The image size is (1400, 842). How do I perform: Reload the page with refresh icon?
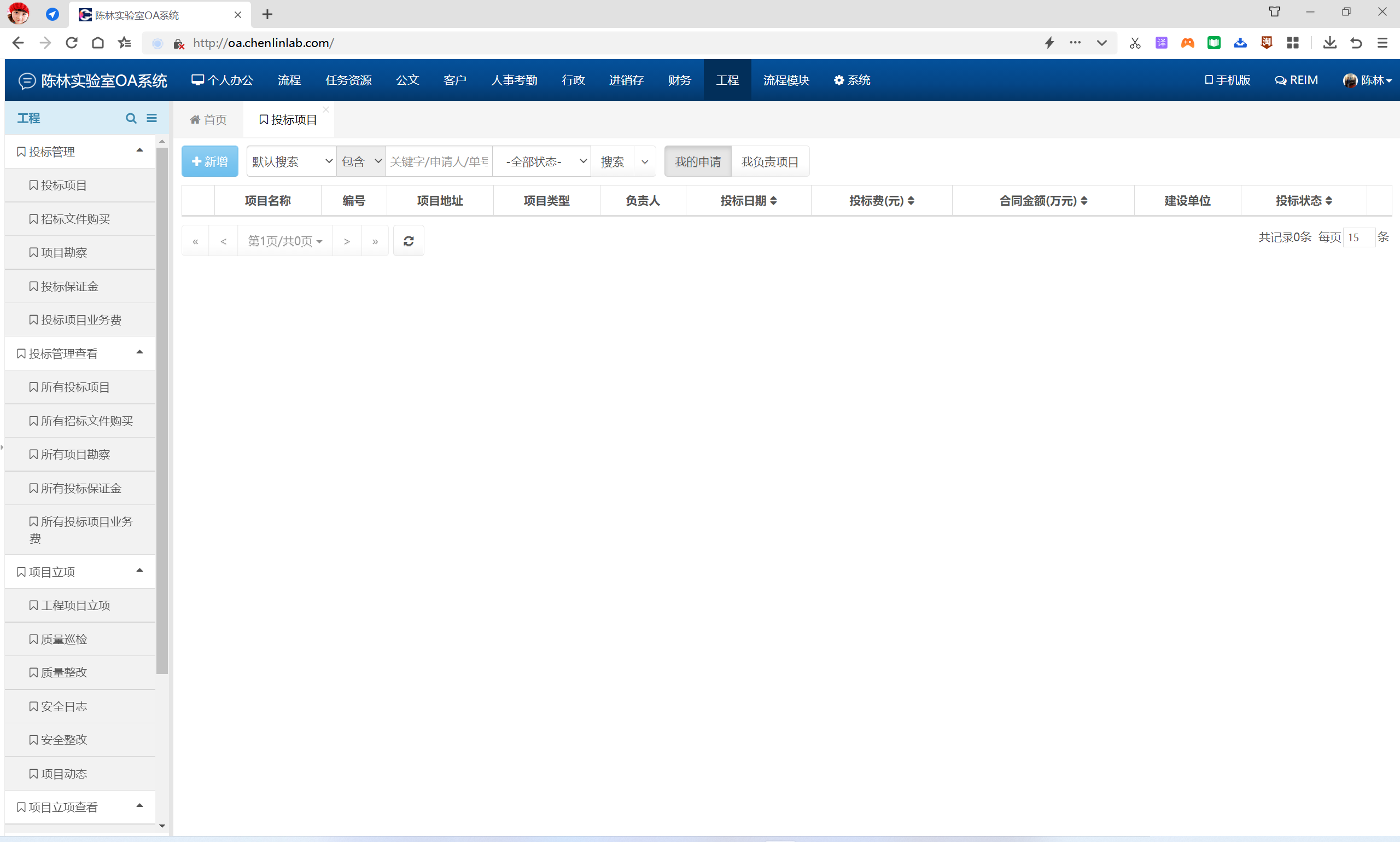(72, 43)
